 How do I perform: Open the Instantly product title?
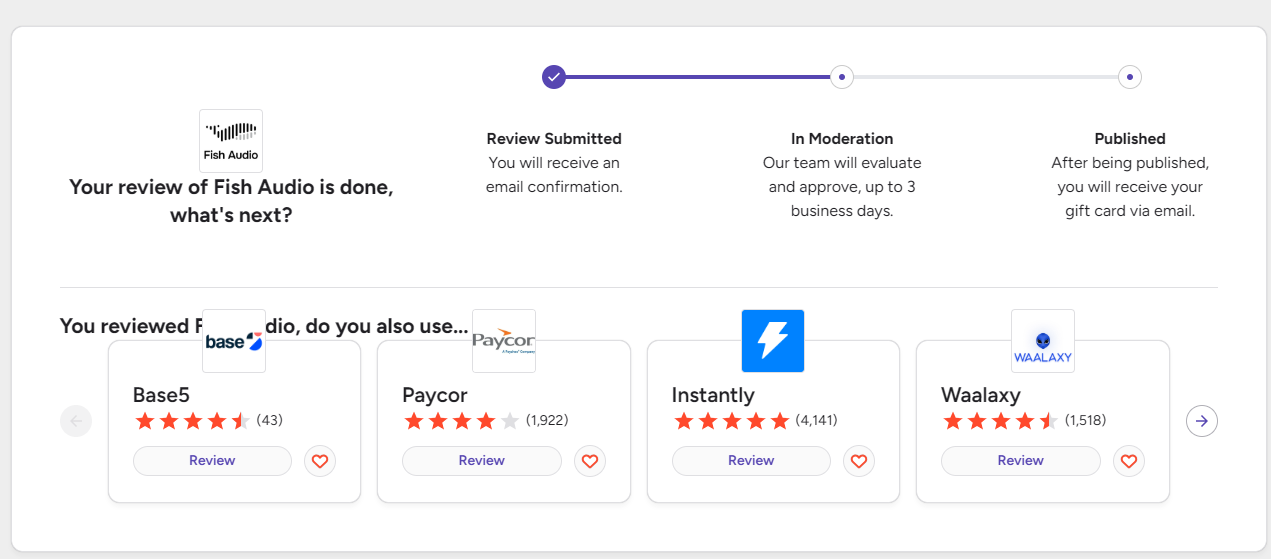[x=713, y=395]
